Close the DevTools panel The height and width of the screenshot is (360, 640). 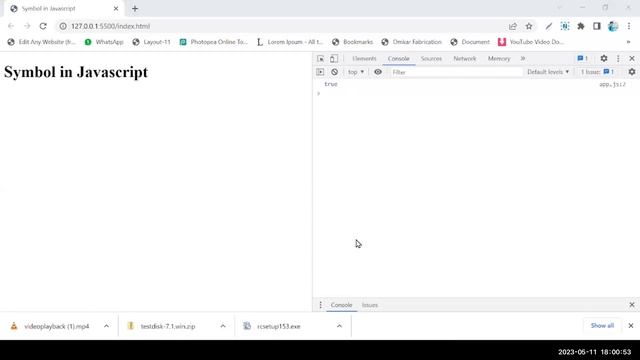pos(632,59)
